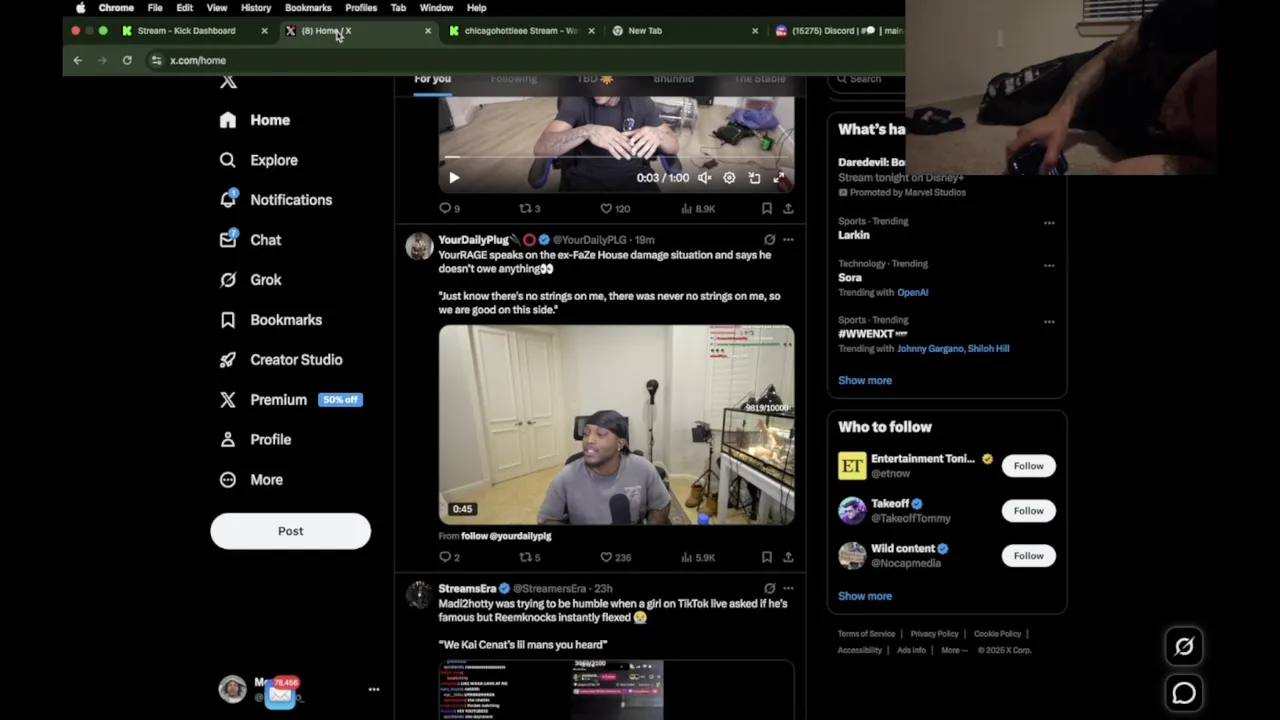
Task: Close the Stream - Kick Dashboard tab
Action: coord(264,31)
